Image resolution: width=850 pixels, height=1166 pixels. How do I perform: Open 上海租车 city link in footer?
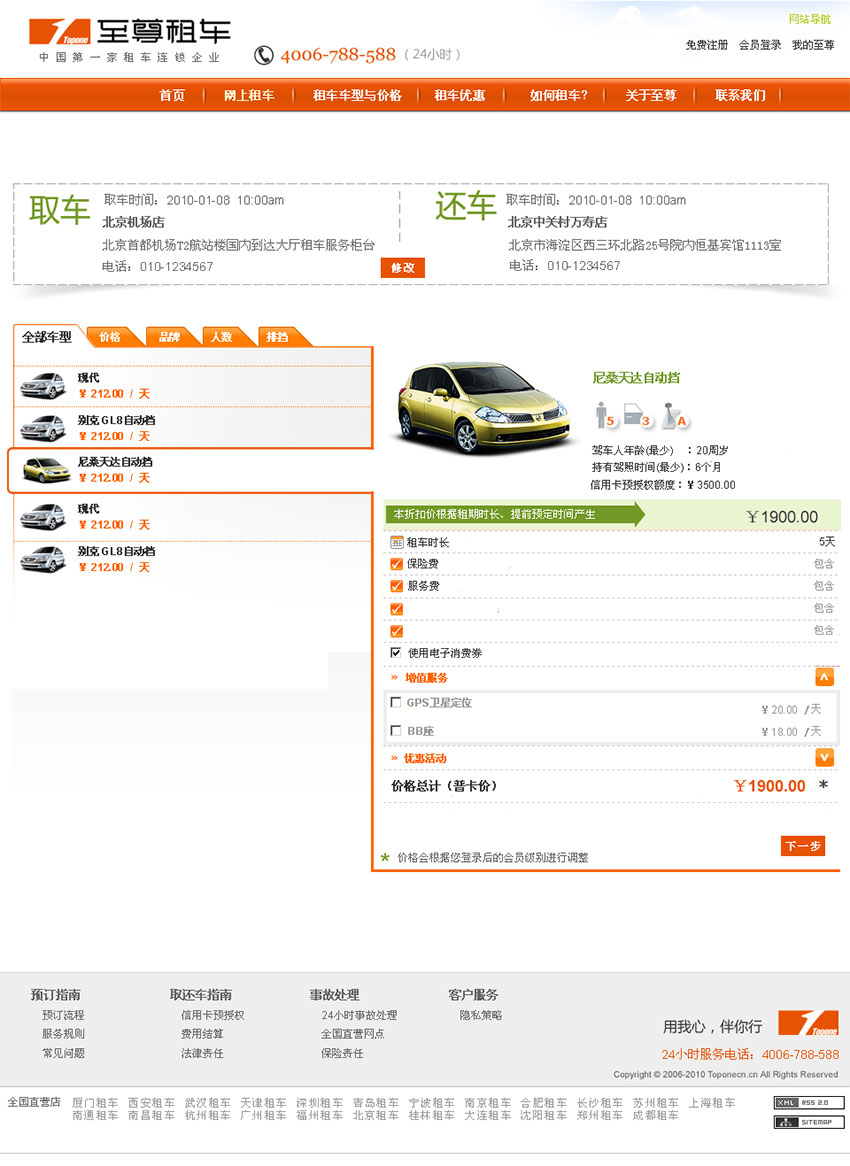coord(712,1103)
